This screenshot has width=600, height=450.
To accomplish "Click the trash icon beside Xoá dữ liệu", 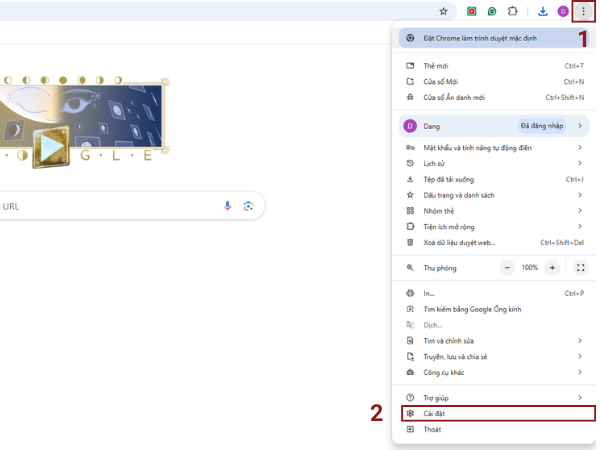I will click(410, 243).
